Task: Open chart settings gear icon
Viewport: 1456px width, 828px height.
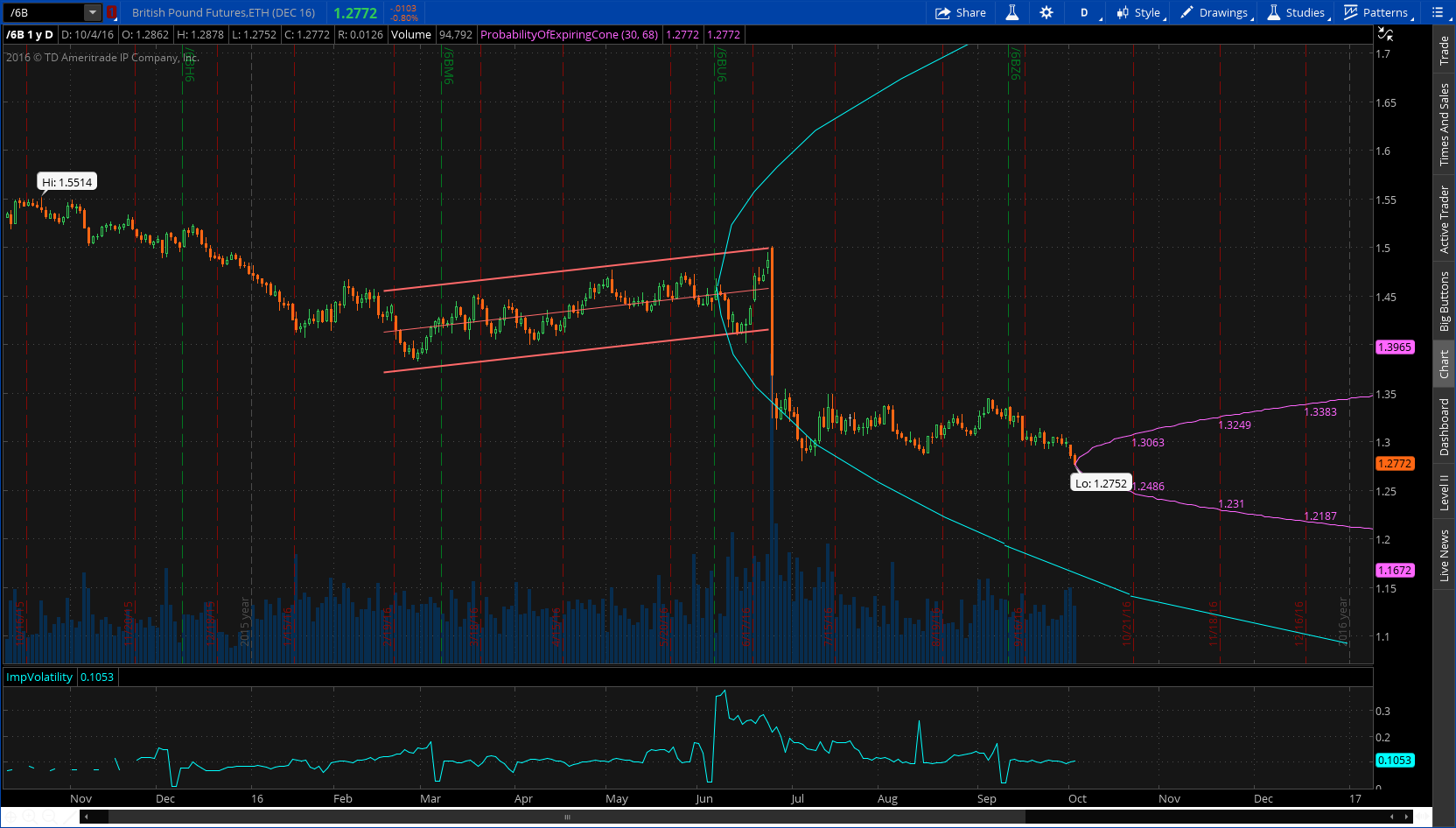Action: (x=1046, y=12)
